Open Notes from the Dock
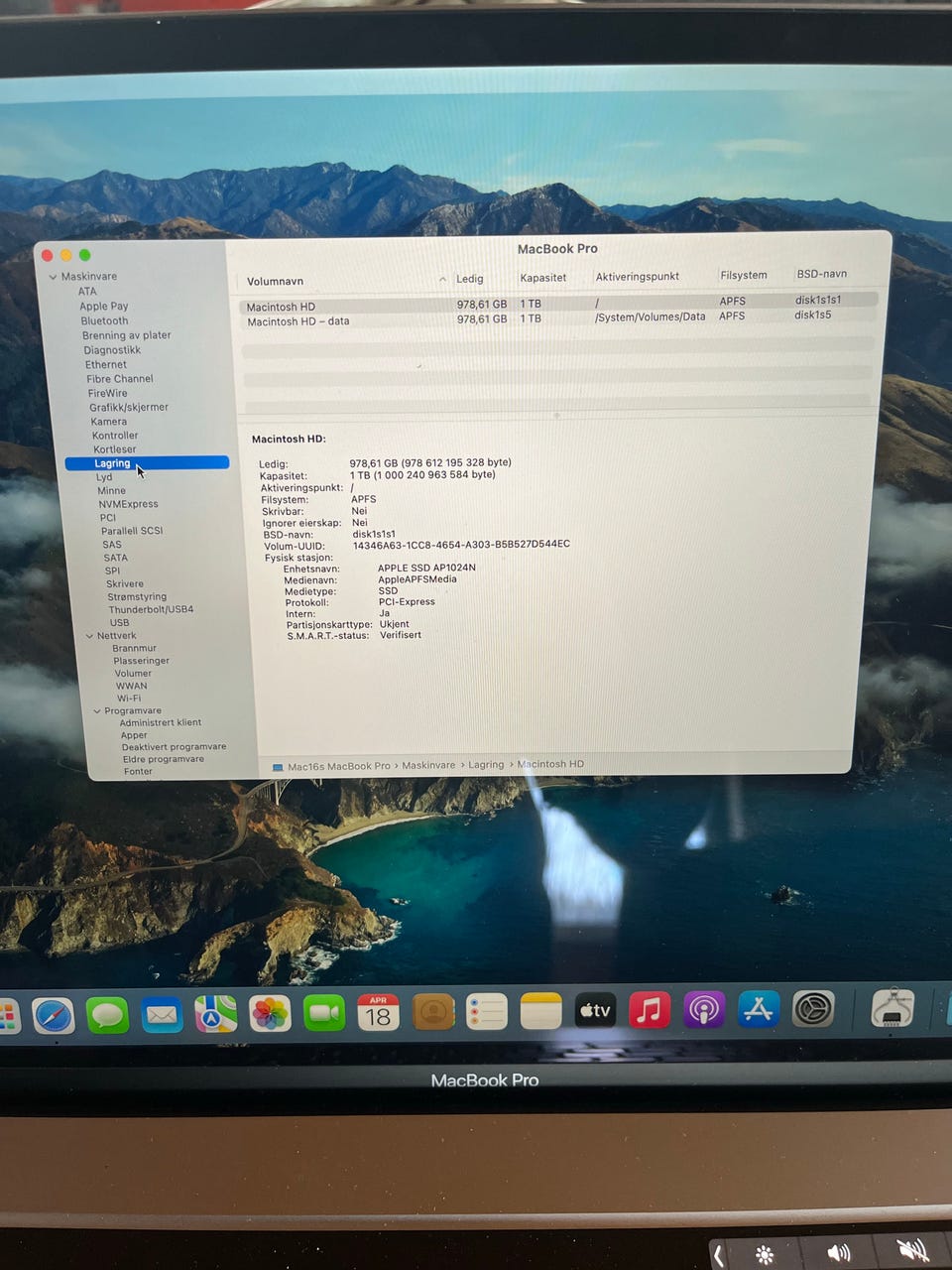 [541, 1011]
